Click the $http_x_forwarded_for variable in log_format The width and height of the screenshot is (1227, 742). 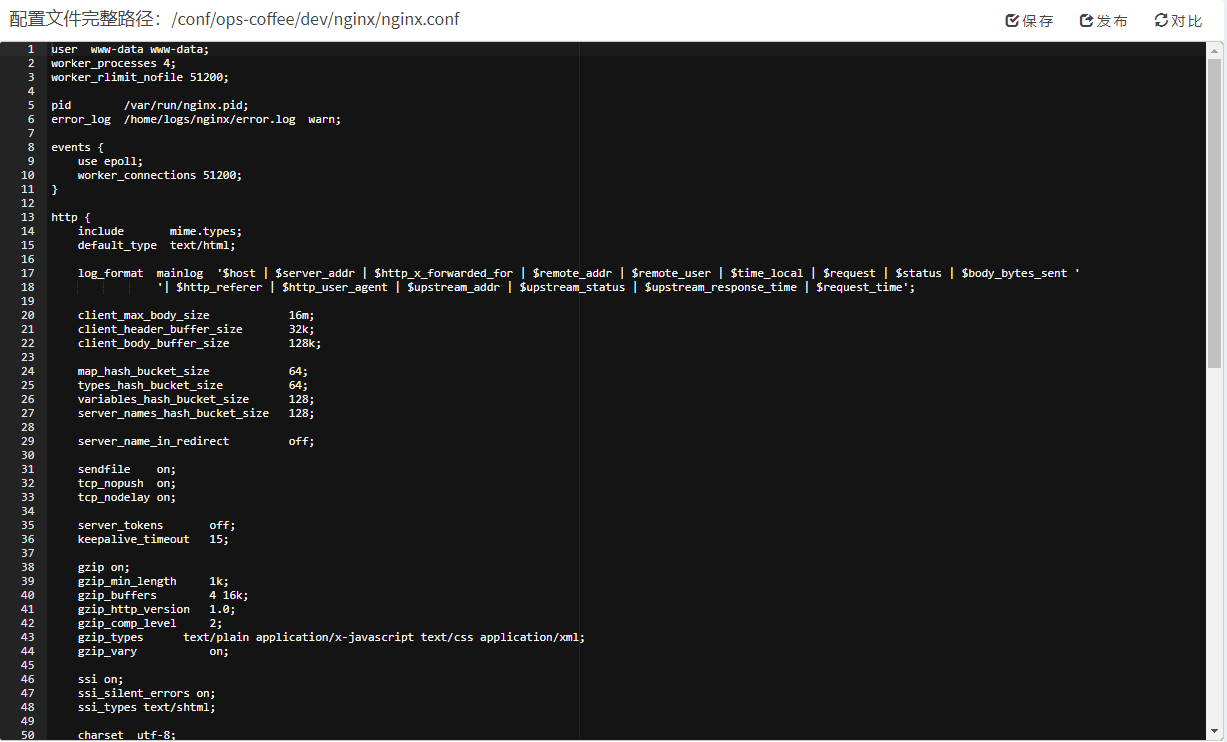[443, 273]
